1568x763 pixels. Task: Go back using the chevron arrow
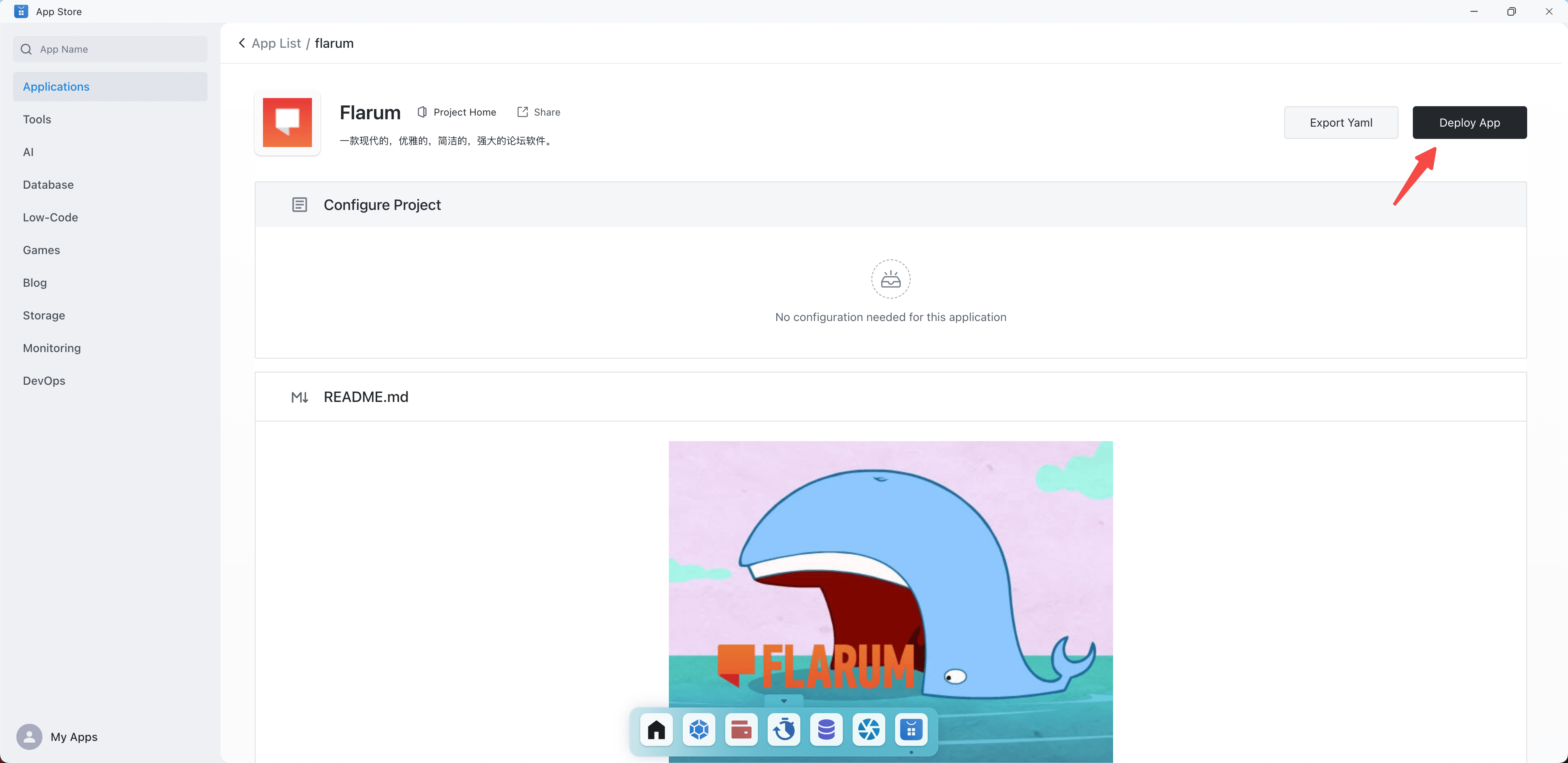coord(242,43)
